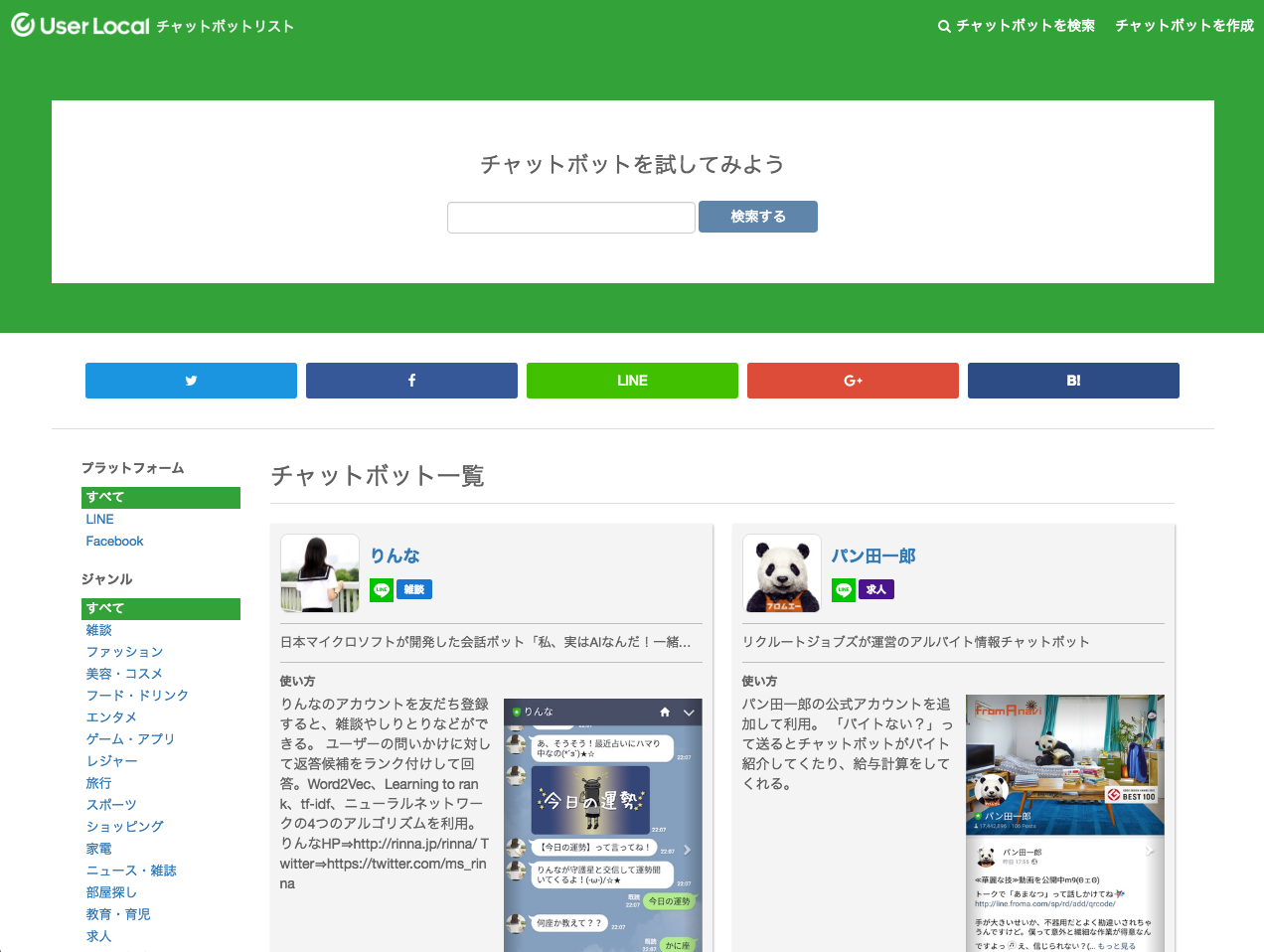Click チャットボット一覧 heading
Screen dimensions: 1264x952
click(x=378, y=476)
